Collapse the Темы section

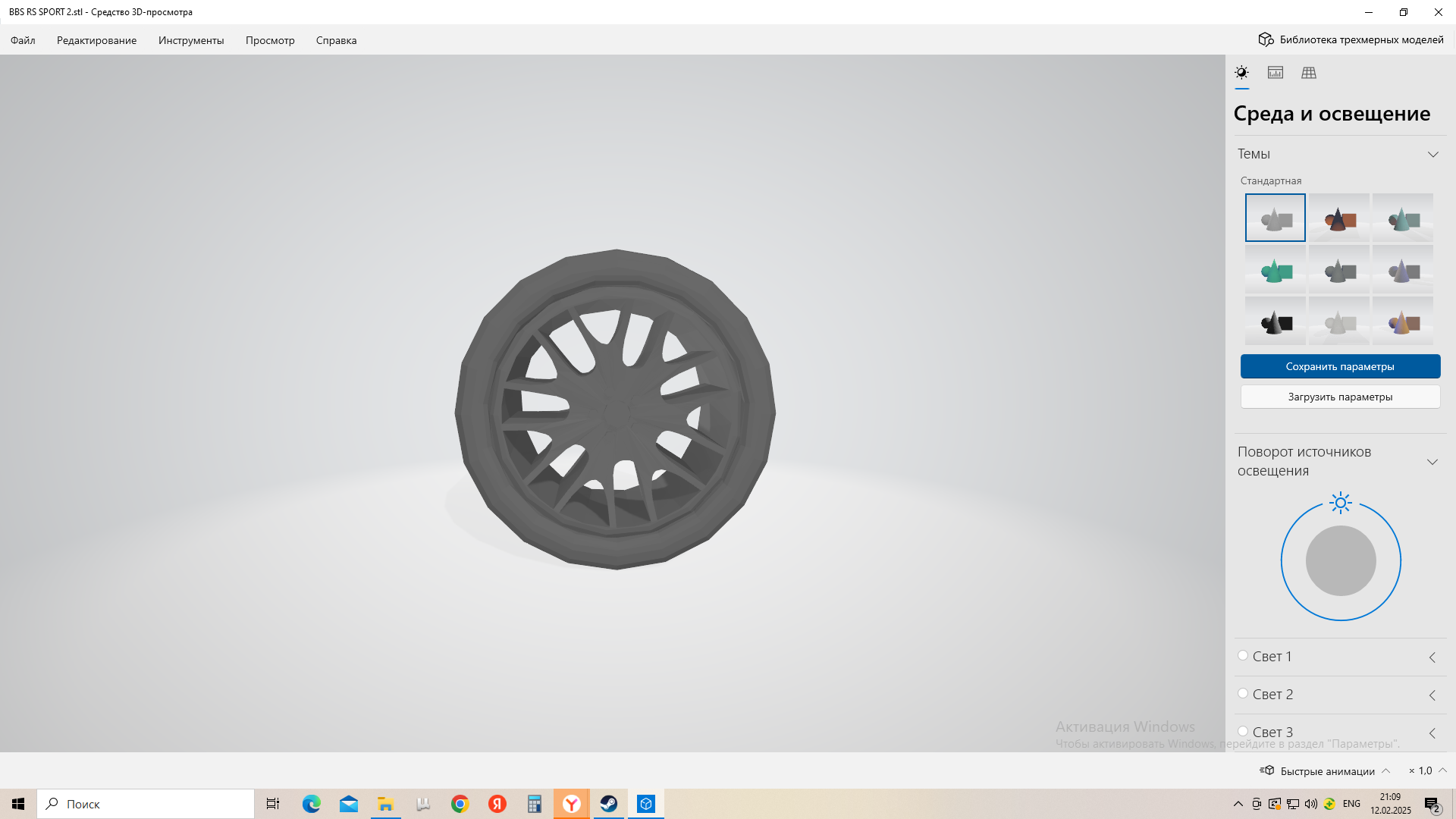(x=1433, y=154)
